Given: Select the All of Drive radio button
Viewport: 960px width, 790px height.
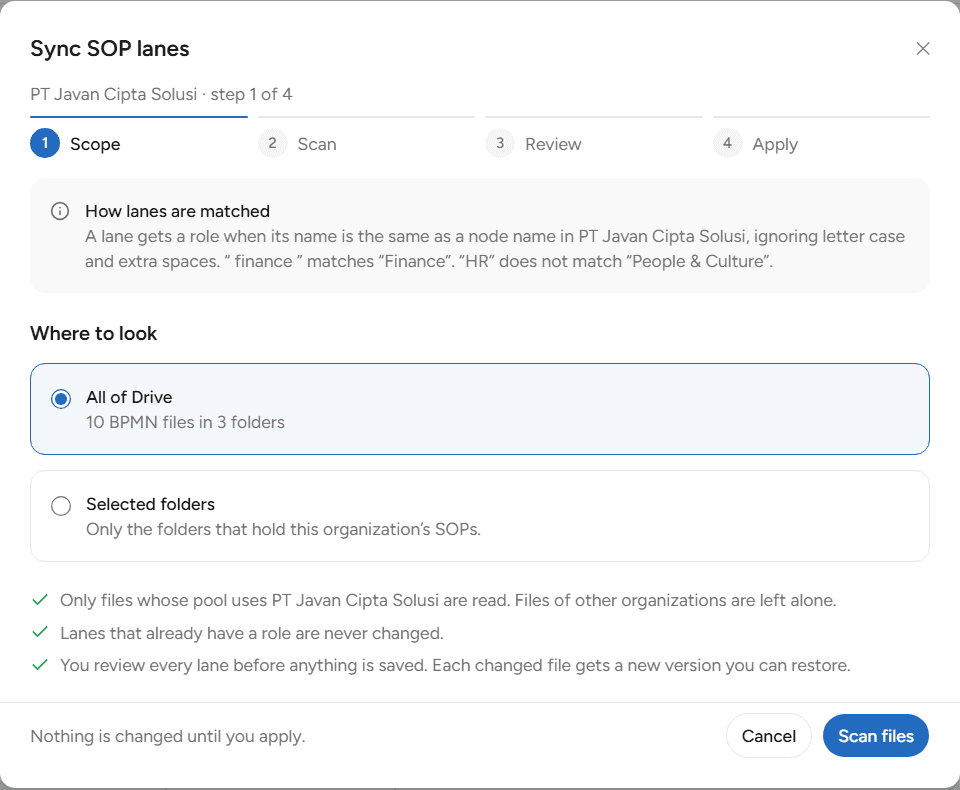Looking at the screenshot, I should tap(61, 399).
